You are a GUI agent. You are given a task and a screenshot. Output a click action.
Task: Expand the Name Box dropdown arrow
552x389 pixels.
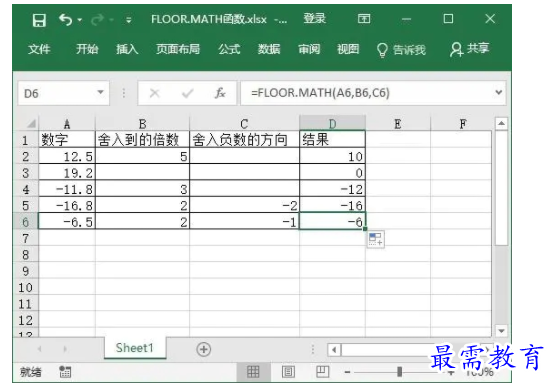tap(101, 93)
